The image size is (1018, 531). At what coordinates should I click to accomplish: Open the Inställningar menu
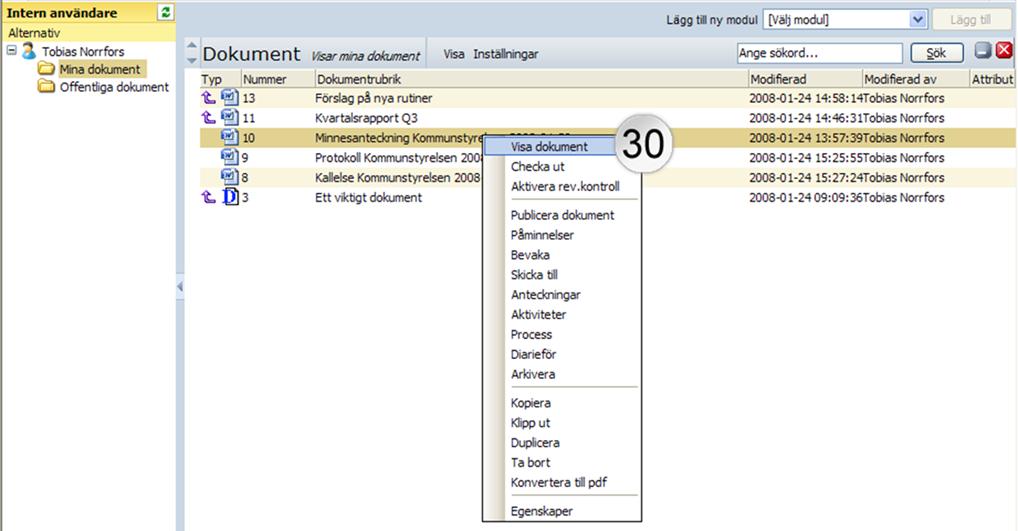click(x=506, y=55)
